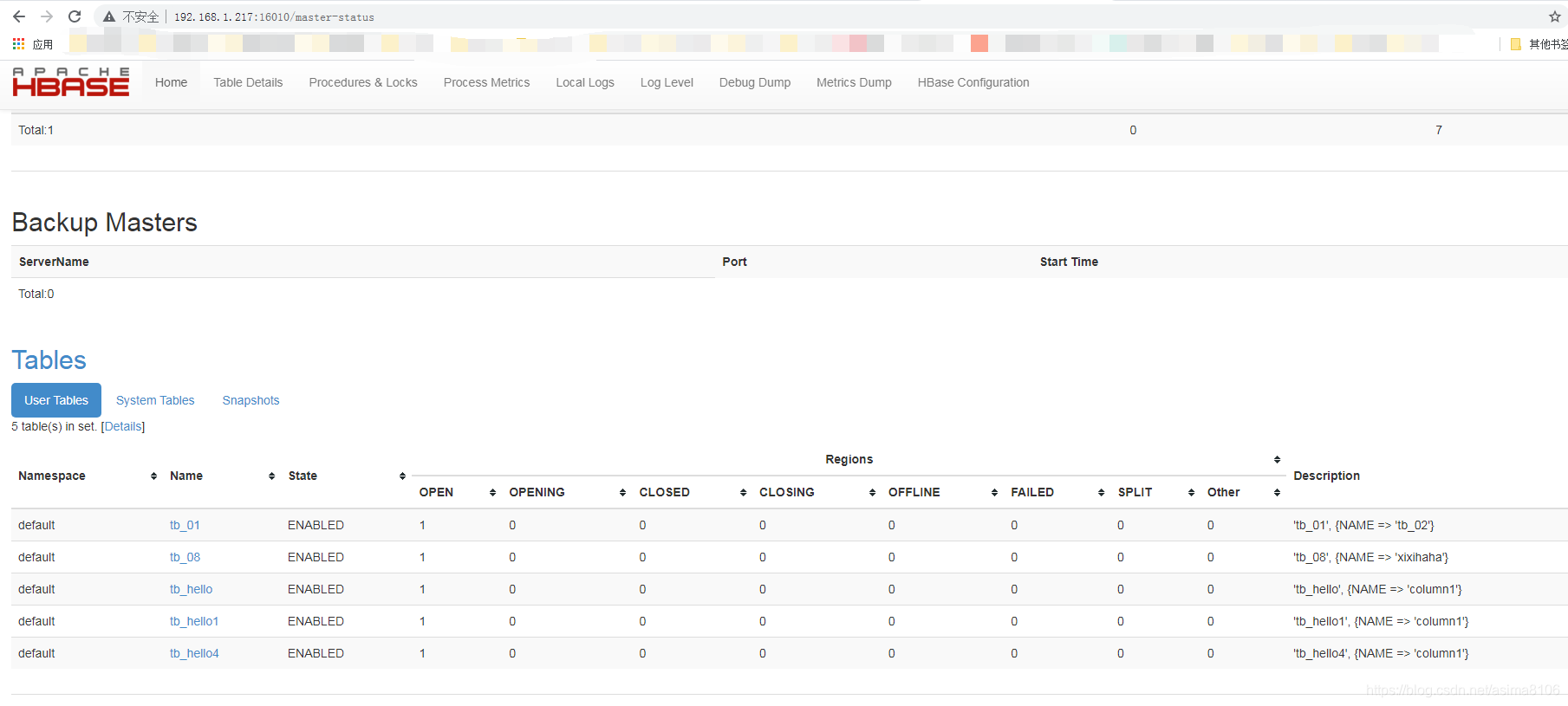Open Debug Dump page
This screenshot has height=706, width=1568.
[755, 82]
